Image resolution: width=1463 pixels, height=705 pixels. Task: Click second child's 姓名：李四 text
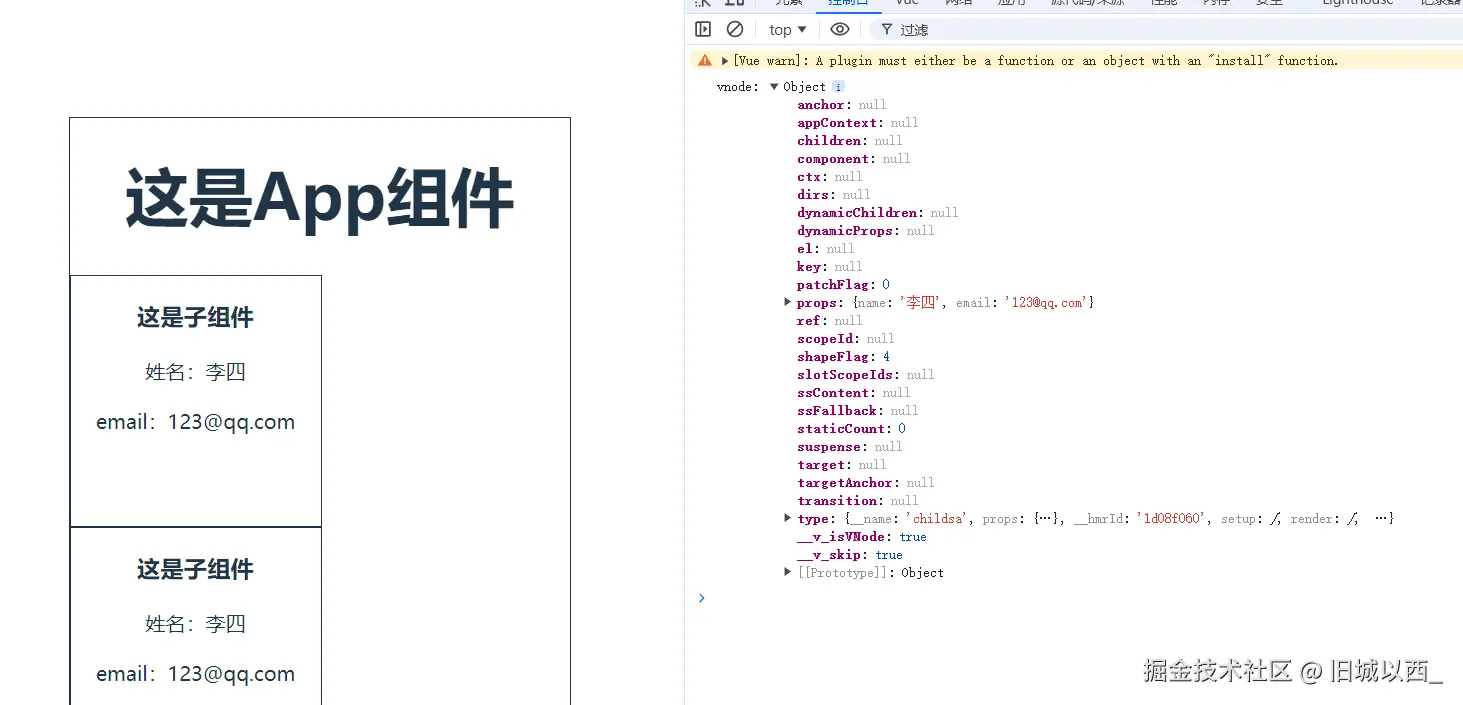tap(196, 624)
